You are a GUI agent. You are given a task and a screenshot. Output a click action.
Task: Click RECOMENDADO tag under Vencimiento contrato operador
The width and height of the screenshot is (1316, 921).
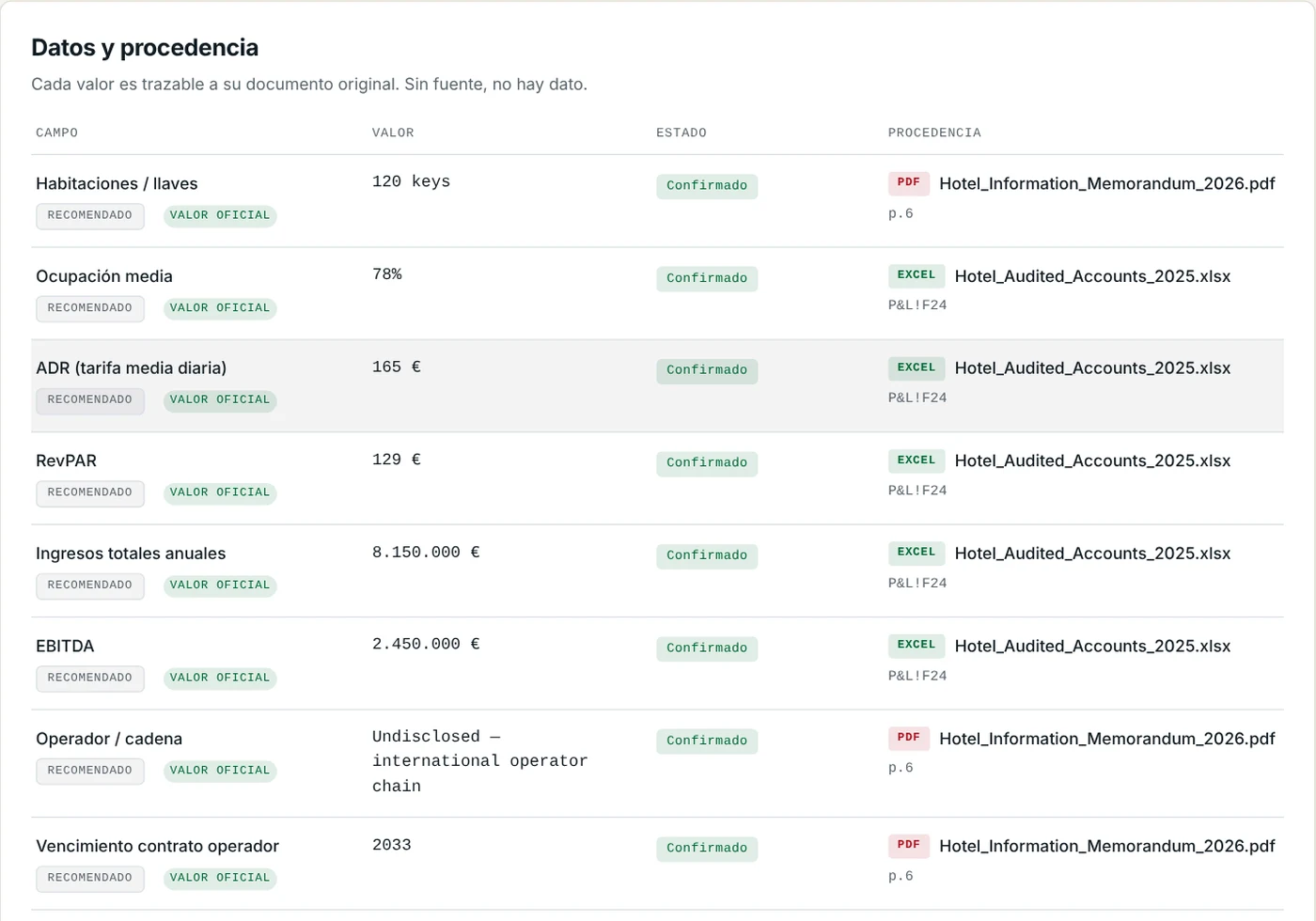point(90,878)
